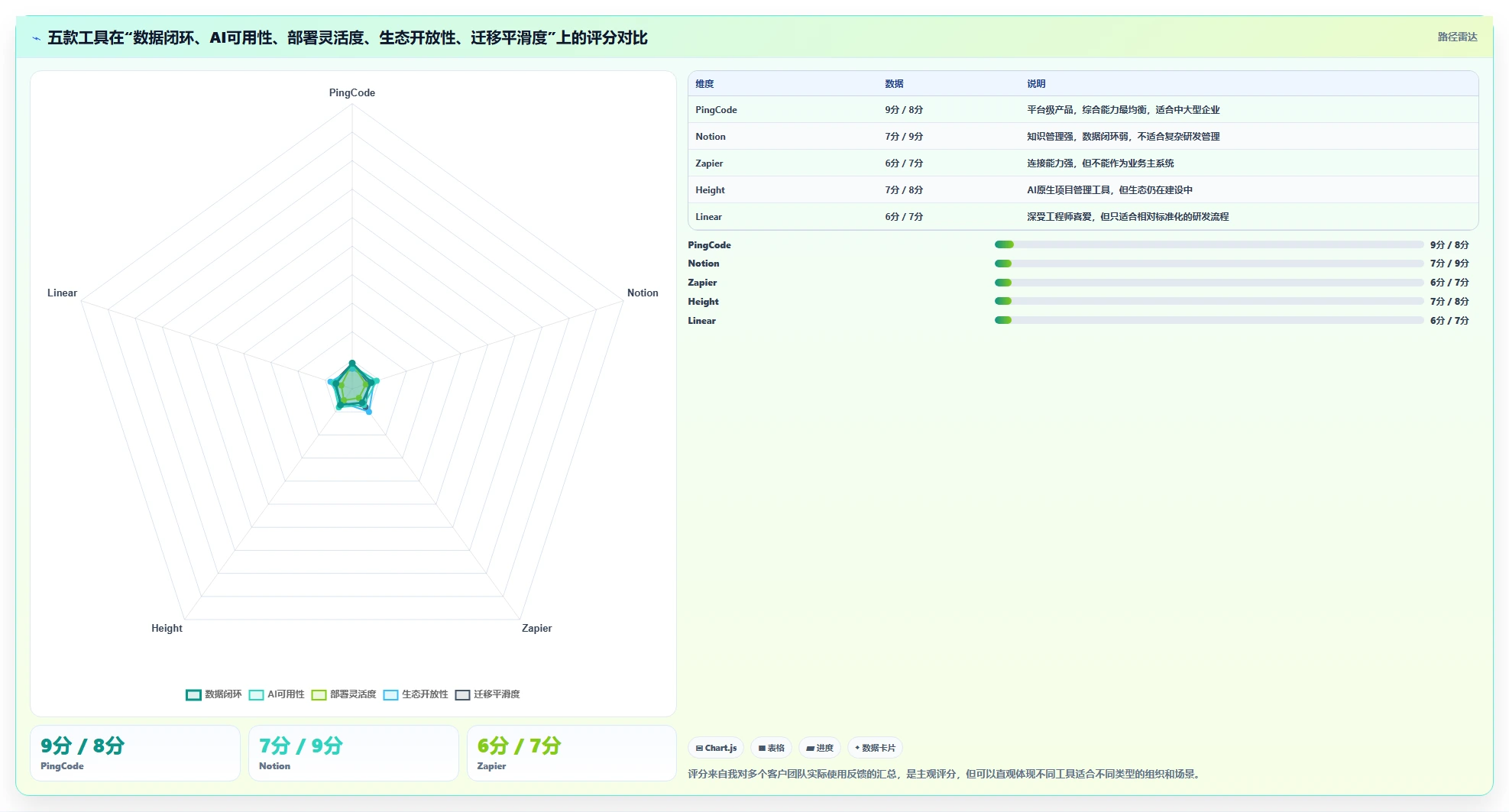
Task: Click 6分 / 7分 in the table's Zapier row
Action: (x=904, y=163)
